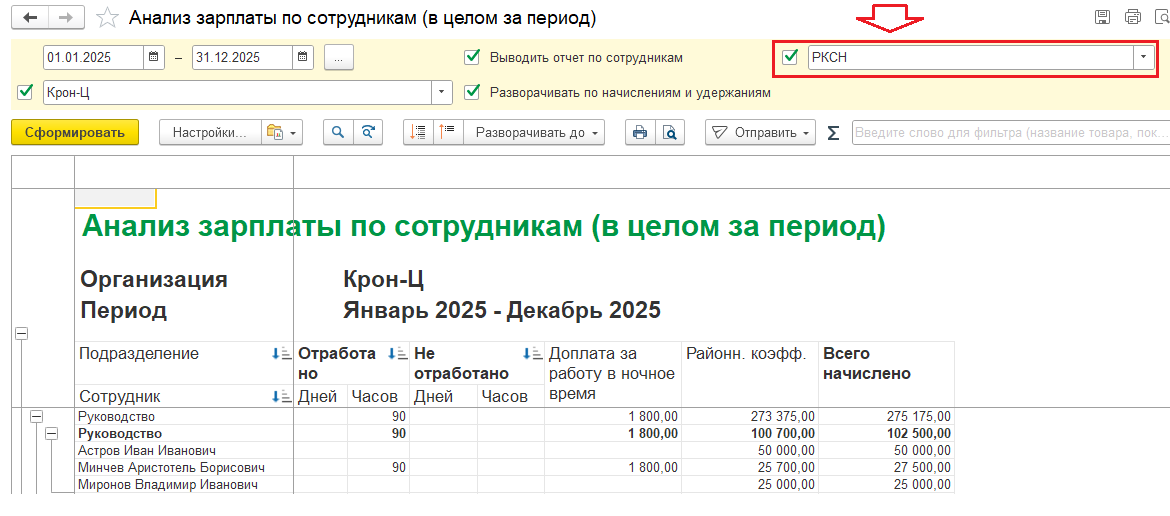This screenshot has height=516, width=1170.
Task: Toggle the checkbox next to РКСН
Action: coord(790,57)
